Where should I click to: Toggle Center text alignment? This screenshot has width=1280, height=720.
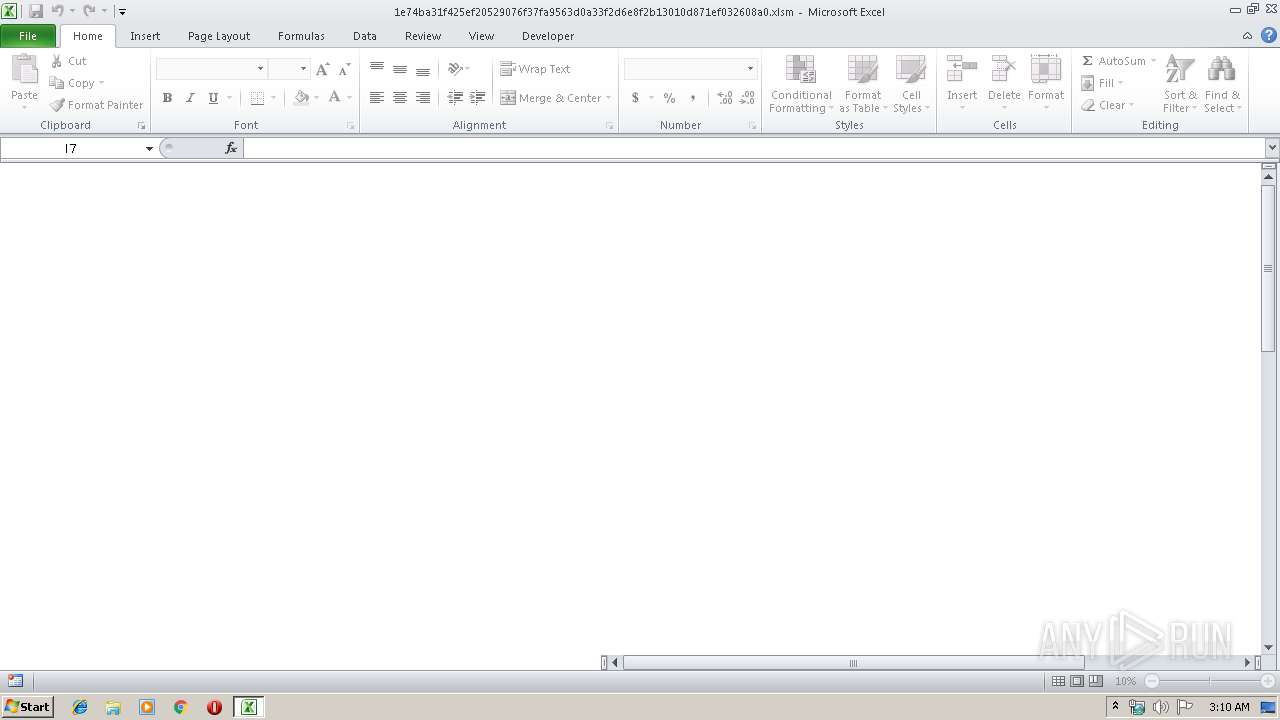[x=400, y=98]
